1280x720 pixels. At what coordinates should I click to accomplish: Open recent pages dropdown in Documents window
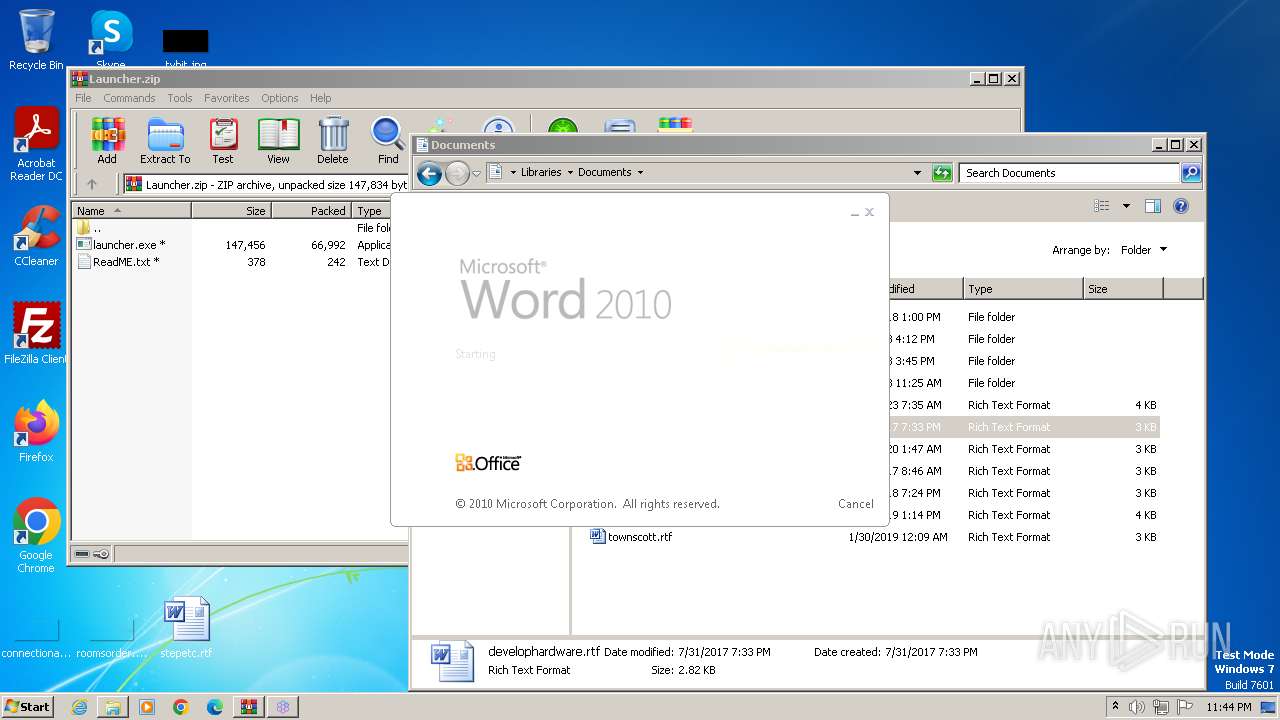point(477,173)
